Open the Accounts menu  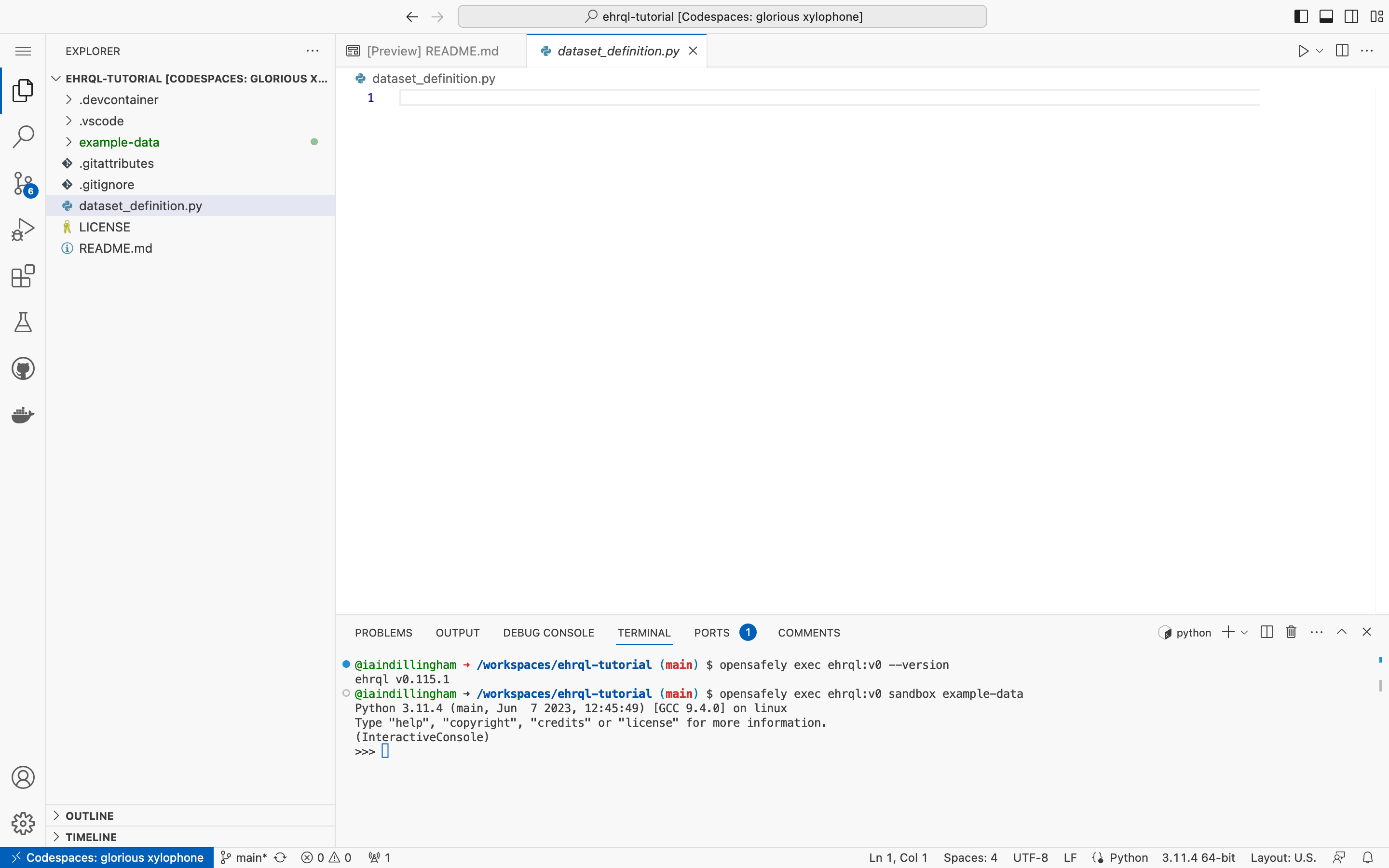point(23,777)
